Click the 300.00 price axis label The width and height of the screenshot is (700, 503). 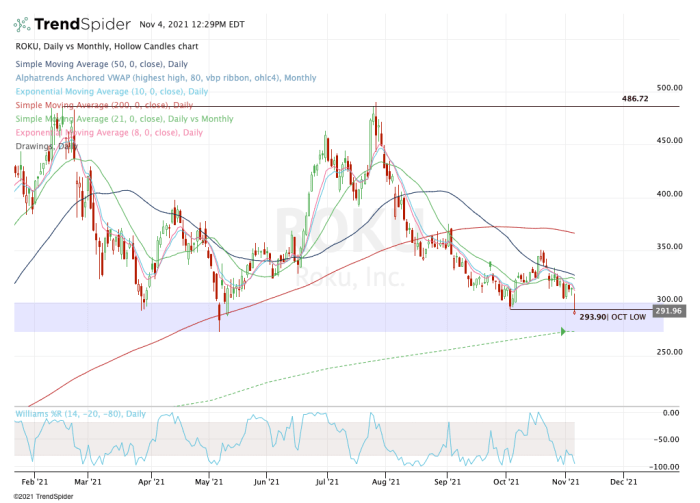tap(670, 299)
